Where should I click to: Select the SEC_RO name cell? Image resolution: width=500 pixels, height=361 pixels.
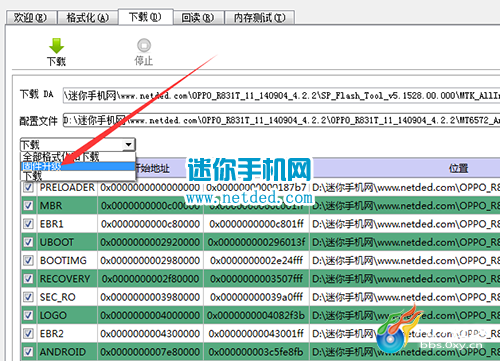coord(67,297)
